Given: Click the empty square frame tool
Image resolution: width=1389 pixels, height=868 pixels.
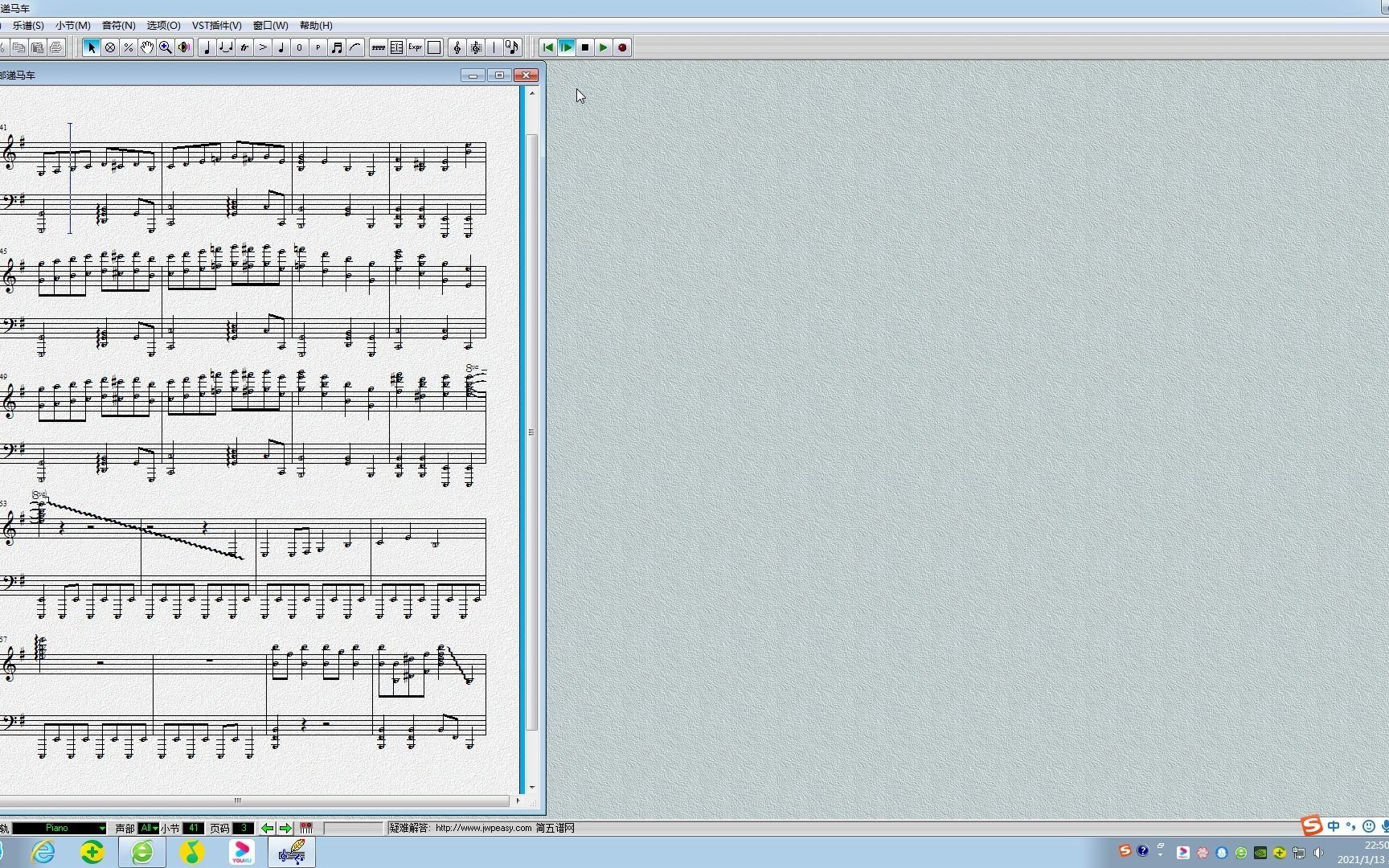Looking at the screenshot, I should (x=434, y=47).
